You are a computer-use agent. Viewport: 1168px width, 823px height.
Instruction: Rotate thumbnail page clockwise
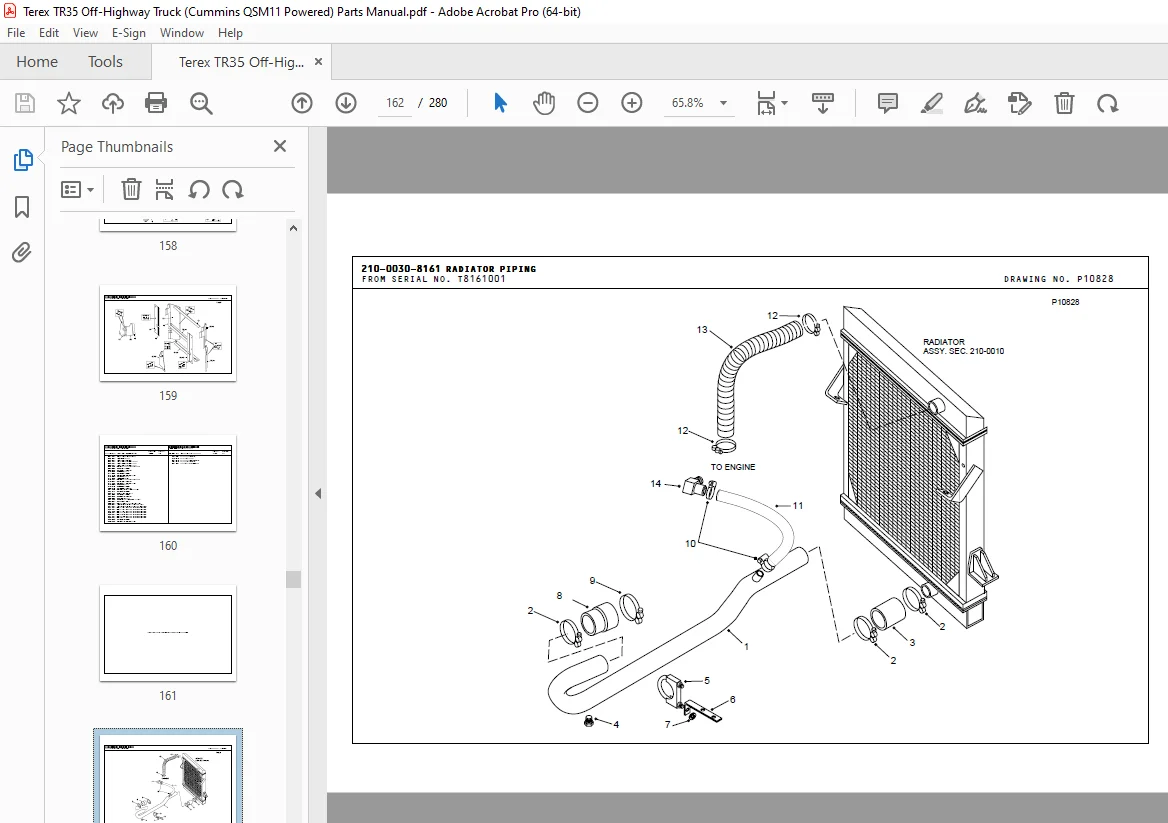[x=232, y=189]
